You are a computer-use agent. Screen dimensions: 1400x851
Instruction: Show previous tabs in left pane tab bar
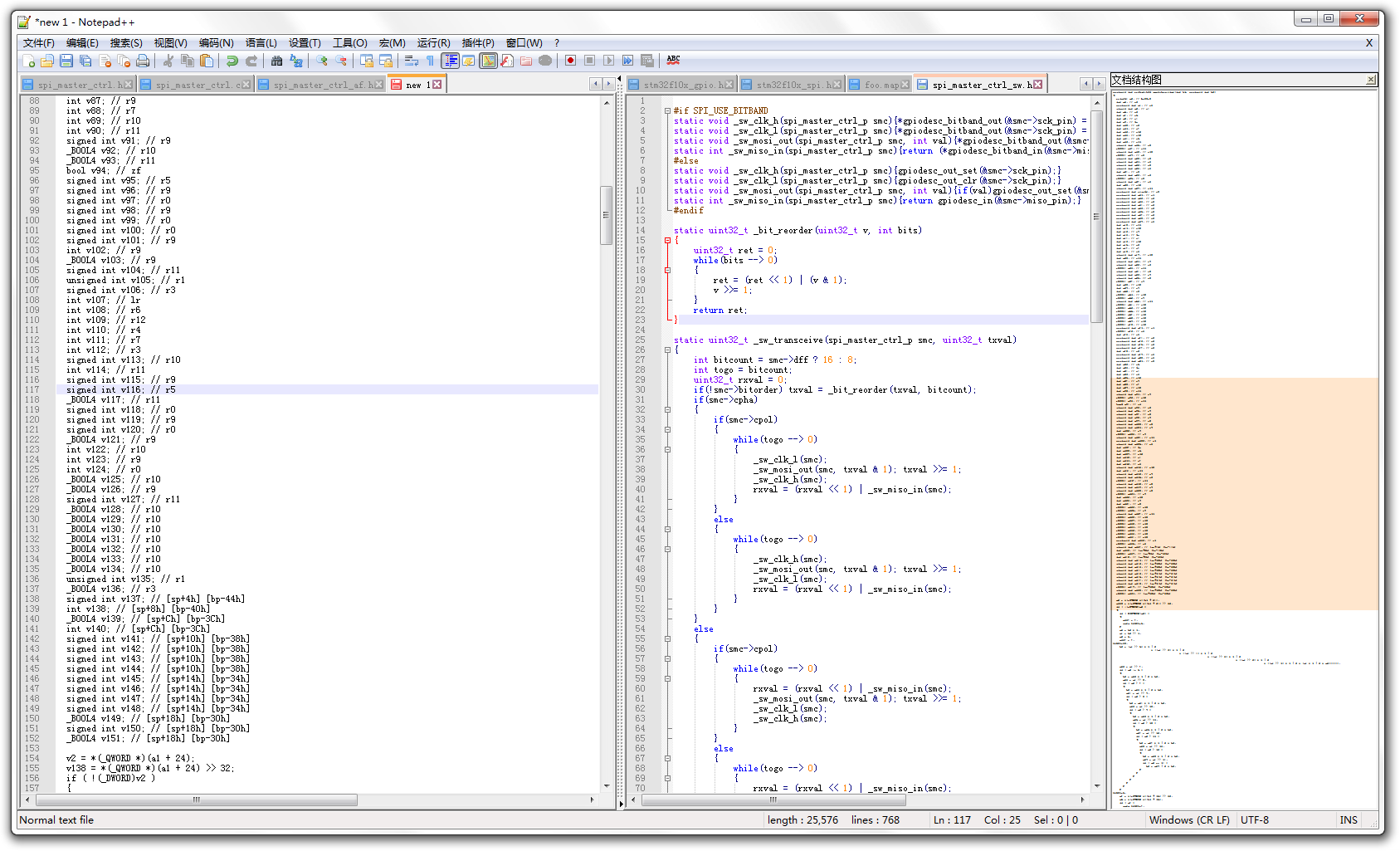(595, 84)
